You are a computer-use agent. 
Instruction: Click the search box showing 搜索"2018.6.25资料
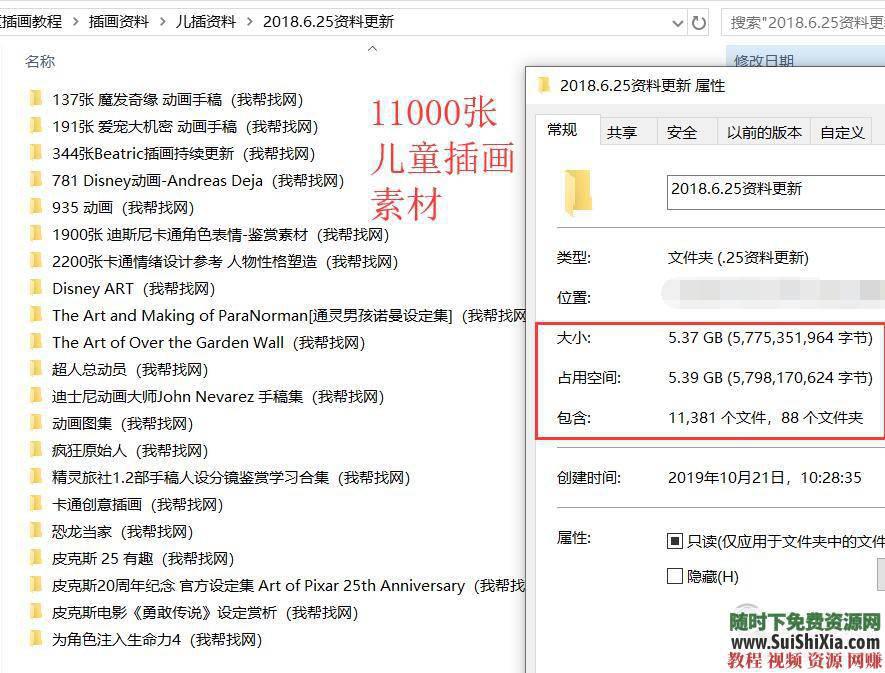(805, 18)
